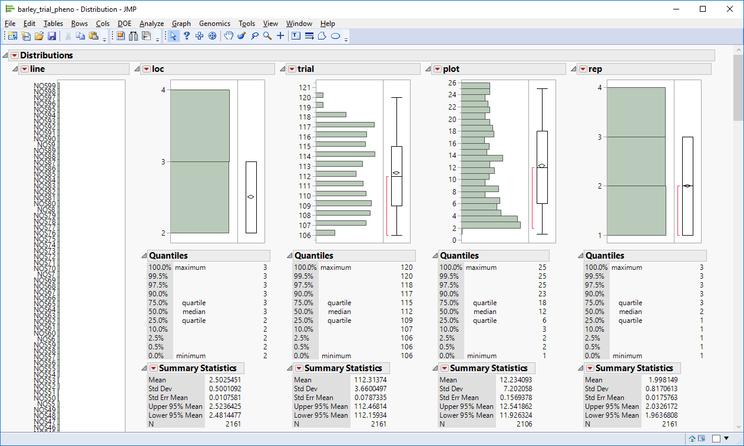Open the Analyze menu

pyautogui.click(x=151, y=23)
